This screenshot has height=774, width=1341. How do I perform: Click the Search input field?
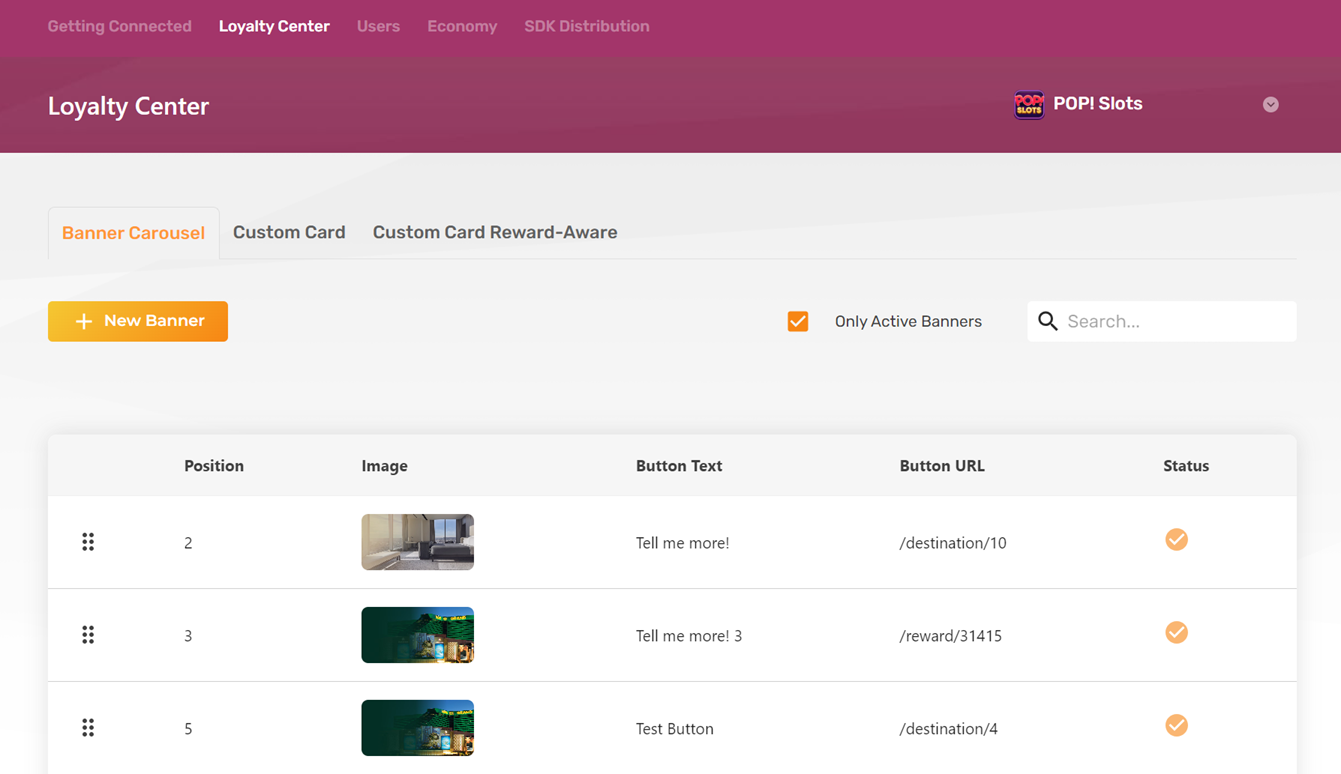tap(1175, 321)
